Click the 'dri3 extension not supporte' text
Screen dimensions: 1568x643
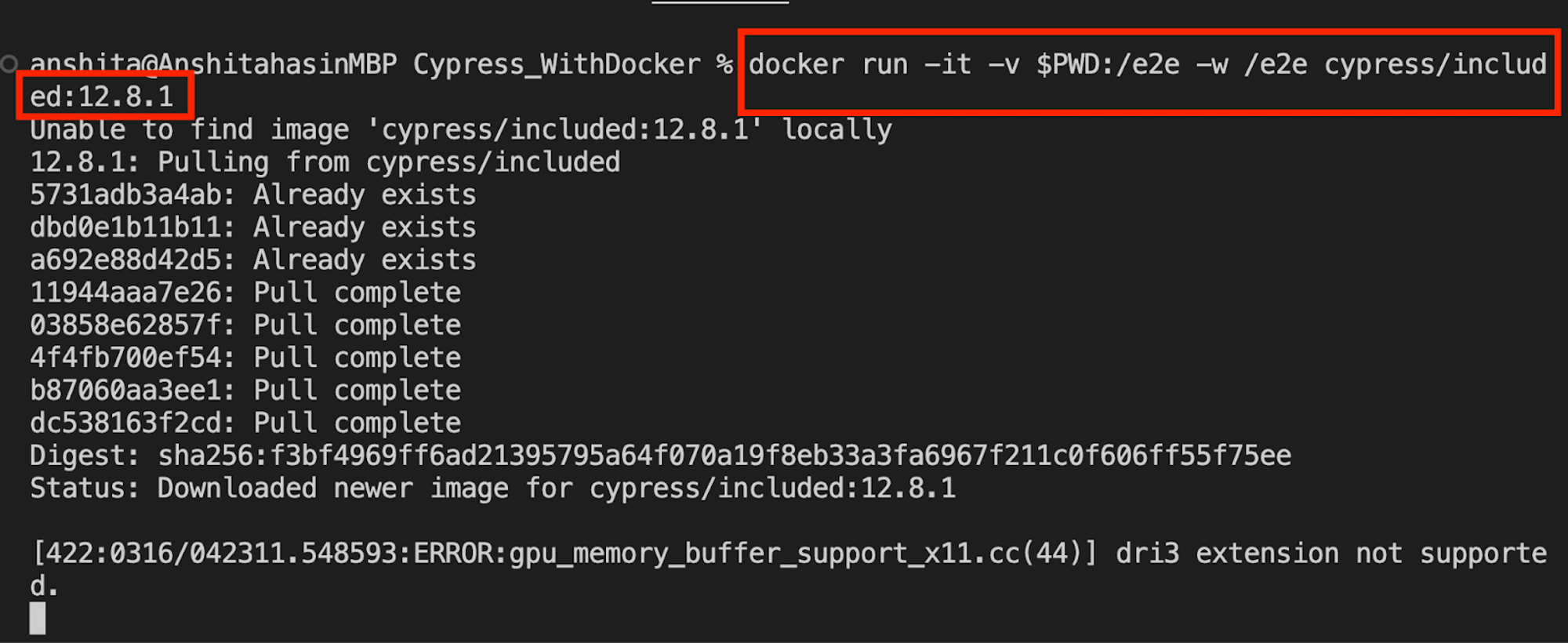point(1330,554)
